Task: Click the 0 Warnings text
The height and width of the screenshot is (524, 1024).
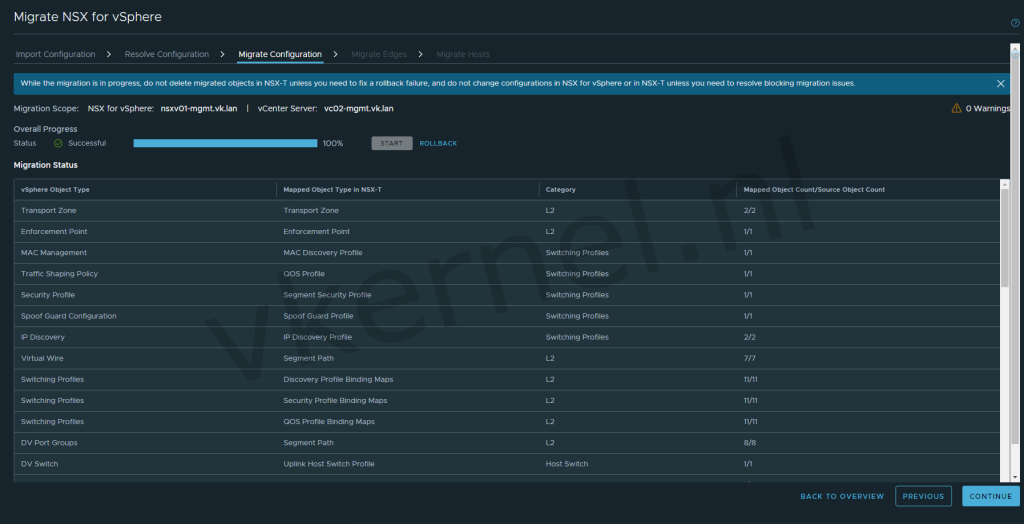Action: pyautogui.click(x=988, y=108)
